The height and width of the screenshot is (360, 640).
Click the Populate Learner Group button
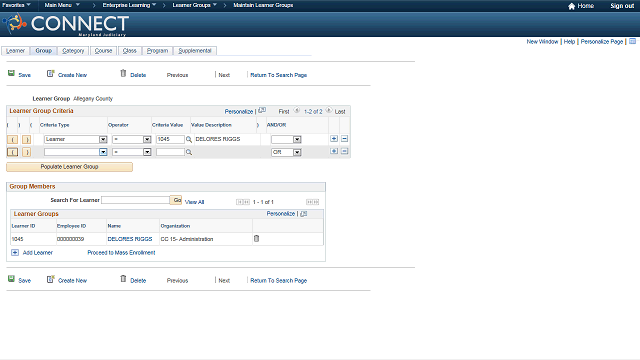tap(69, 167)
